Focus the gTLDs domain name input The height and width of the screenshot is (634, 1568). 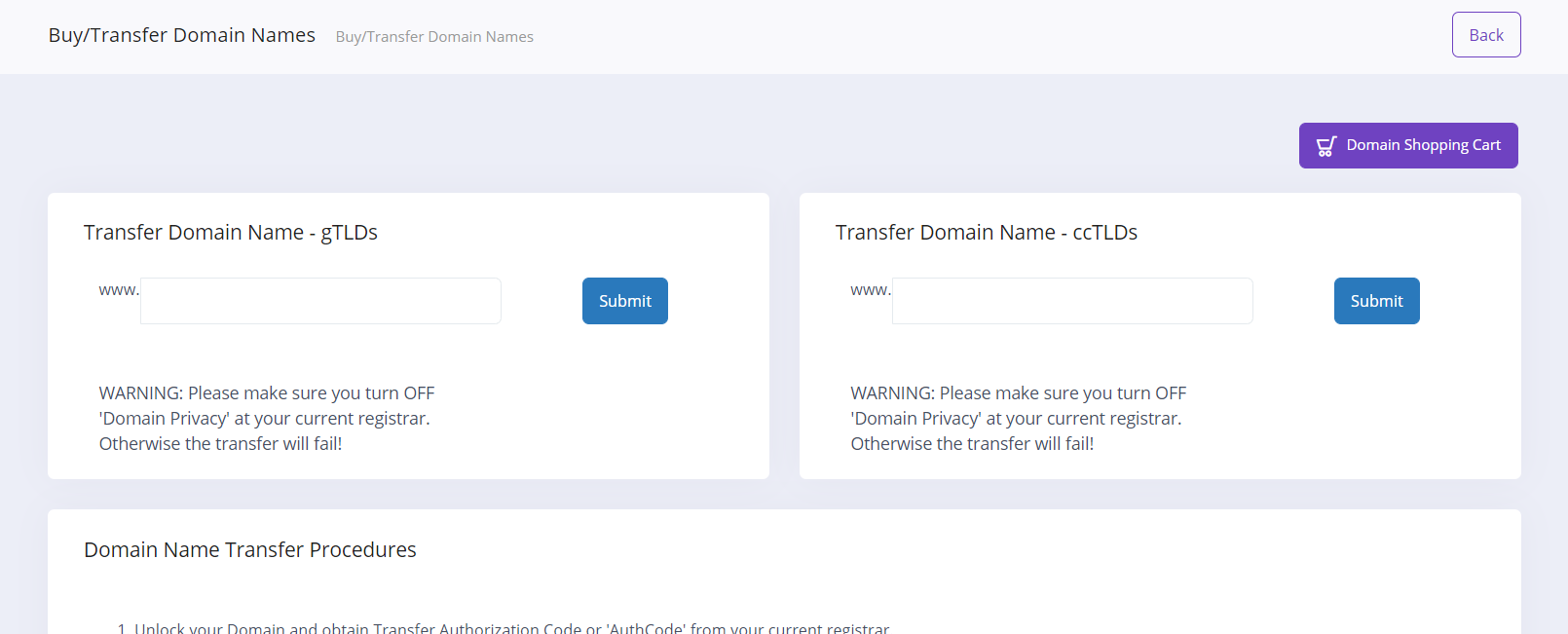[x=320, y=301]
